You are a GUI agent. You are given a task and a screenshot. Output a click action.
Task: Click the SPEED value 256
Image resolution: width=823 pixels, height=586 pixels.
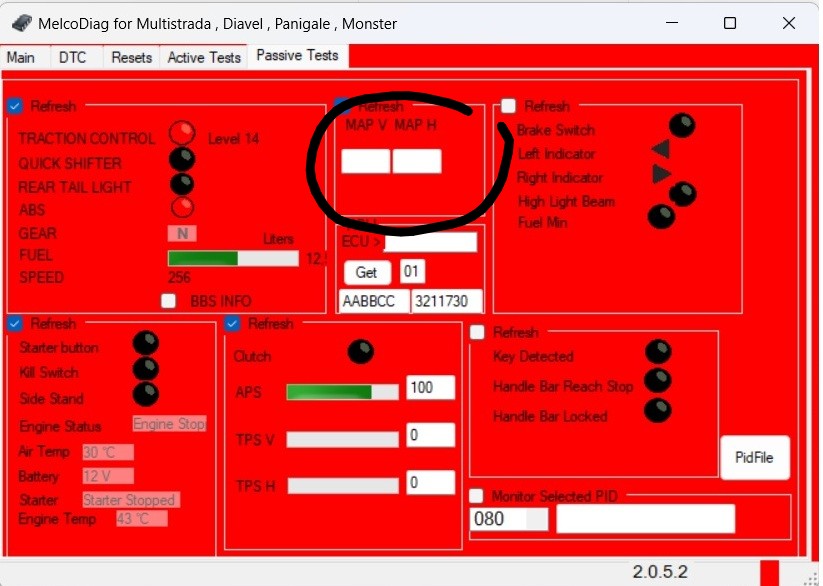tap(179, 277)
